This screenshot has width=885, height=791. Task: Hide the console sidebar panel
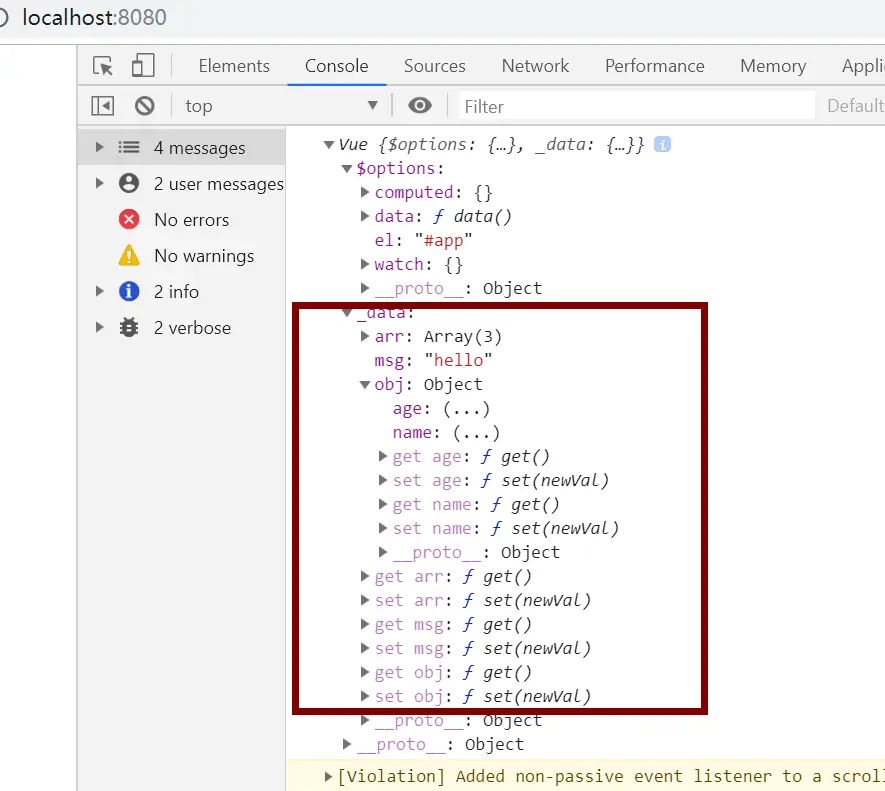coord(103,106)
